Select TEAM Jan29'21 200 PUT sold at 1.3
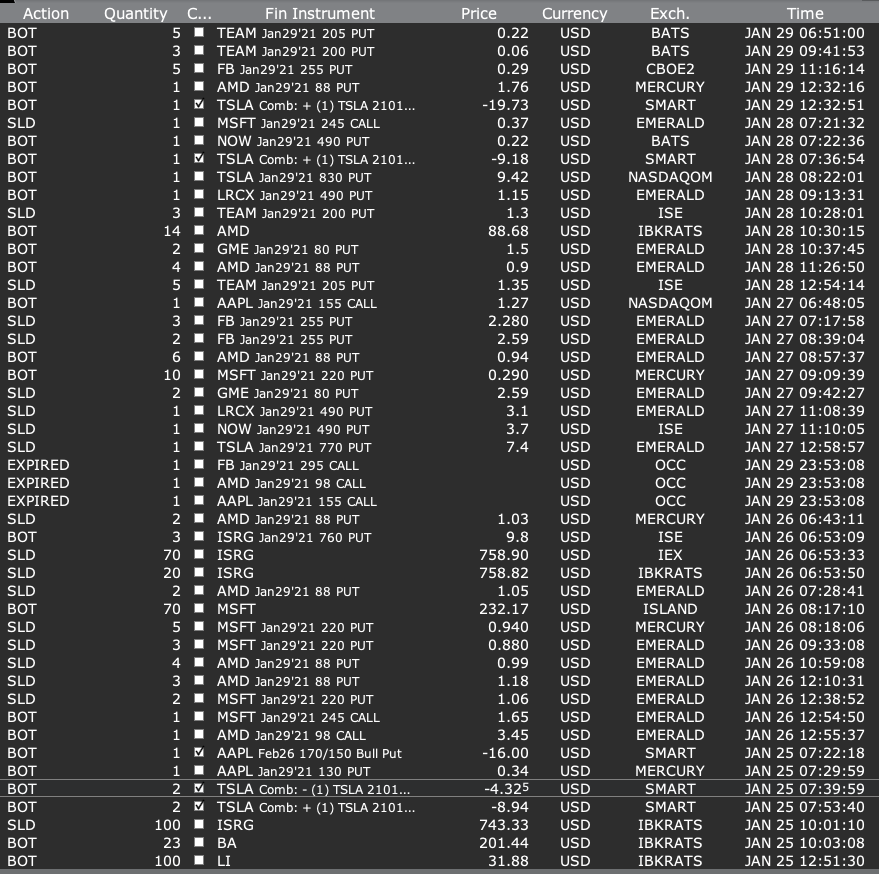Viewport: 879px width, 874px height. [295, 213]
